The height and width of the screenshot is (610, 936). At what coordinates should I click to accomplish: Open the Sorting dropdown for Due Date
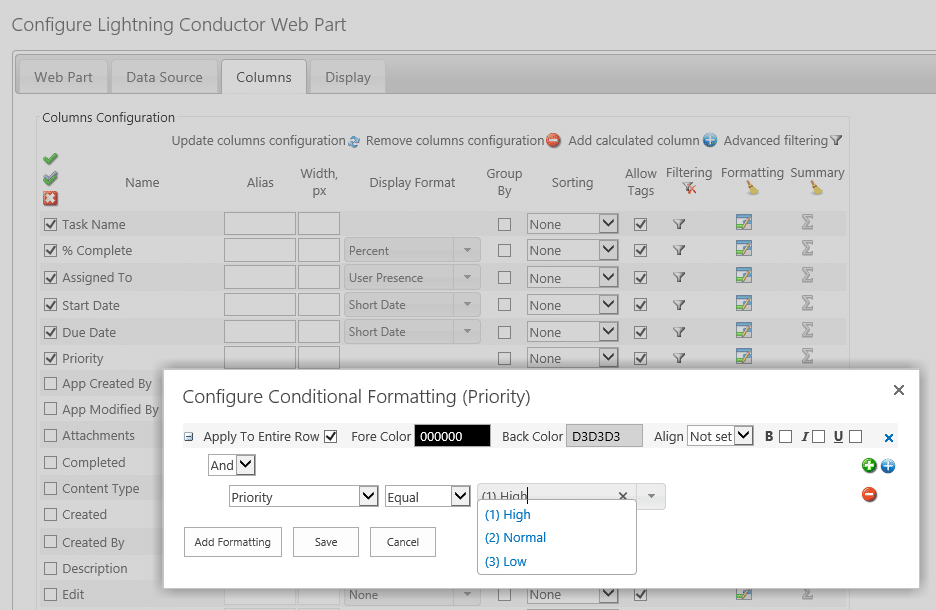click(x=572, y=332)
